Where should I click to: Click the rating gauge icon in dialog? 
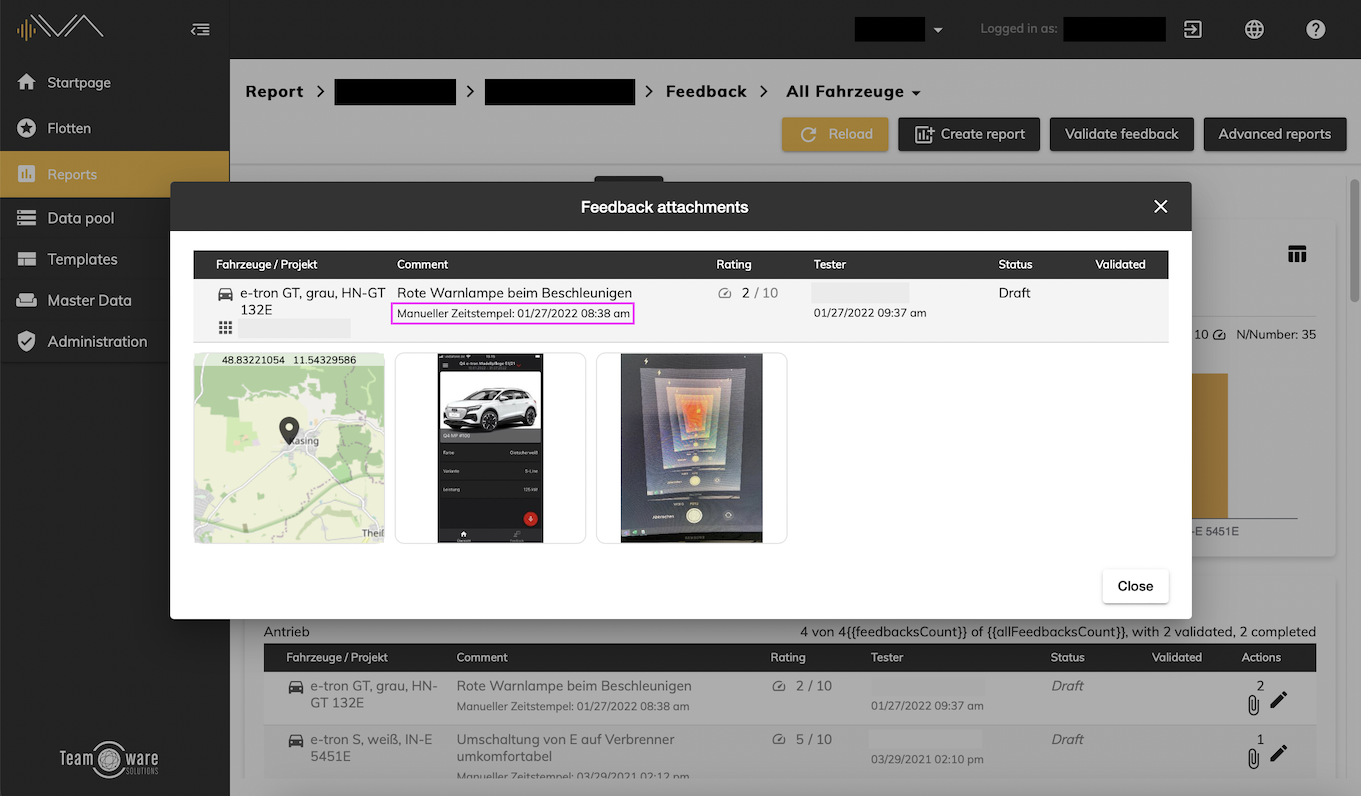pos(725,294)
